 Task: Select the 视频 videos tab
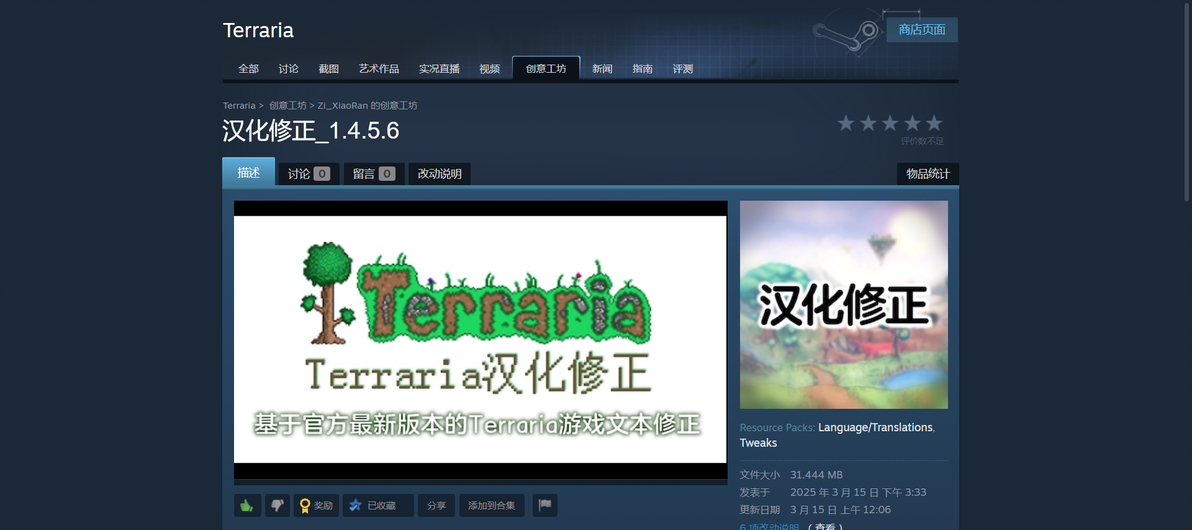[490, 68]
